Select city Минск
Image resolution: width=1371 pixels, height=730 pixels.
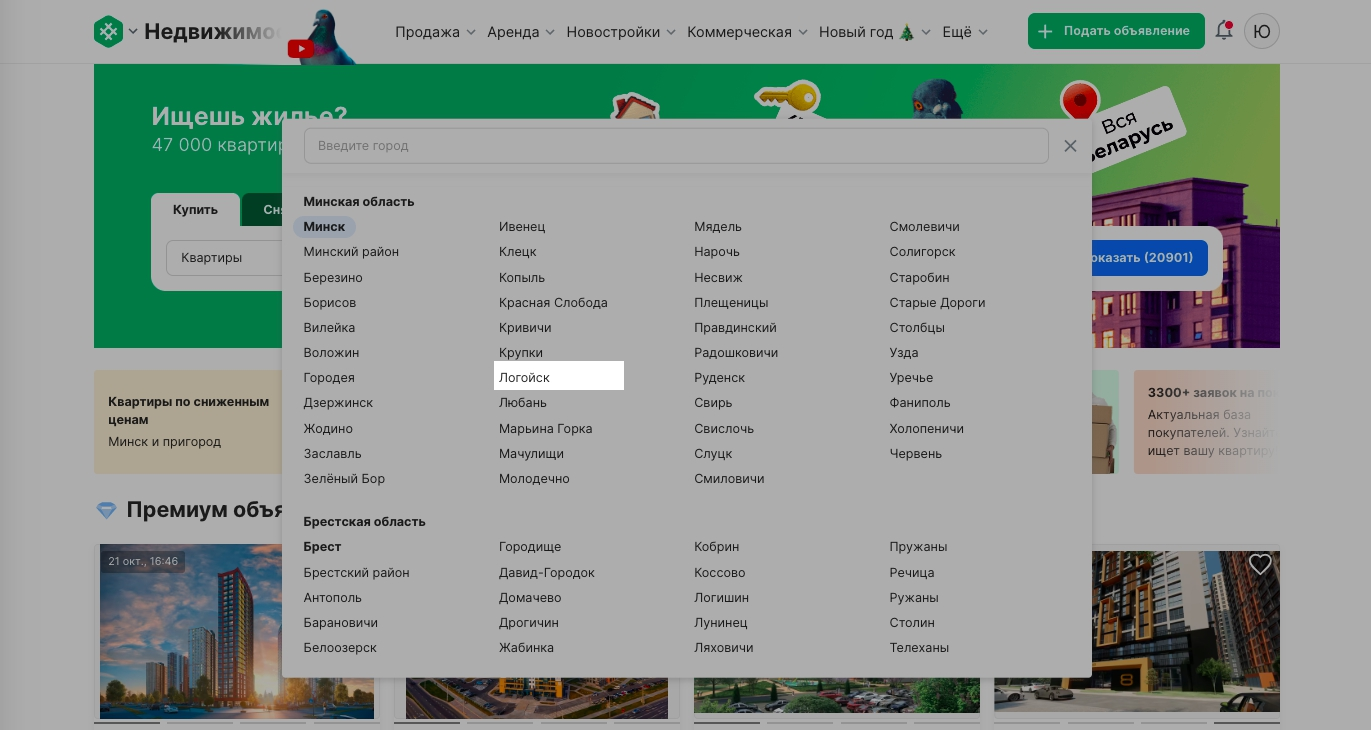click(324, 227)
